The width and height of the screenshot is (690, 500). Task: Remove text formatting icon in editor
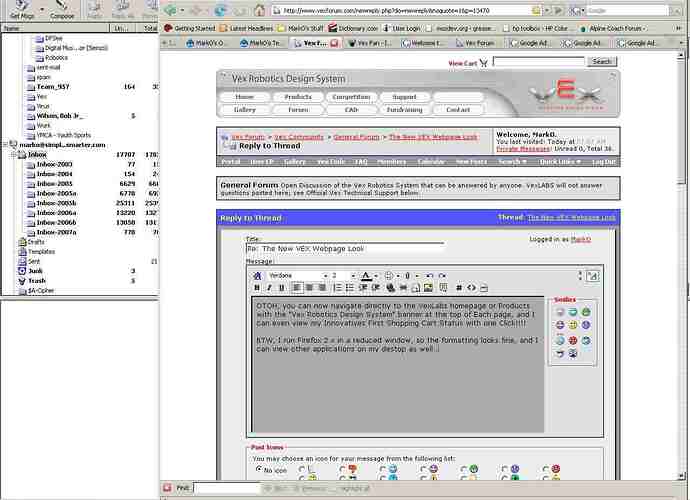(x=257, y=276)
